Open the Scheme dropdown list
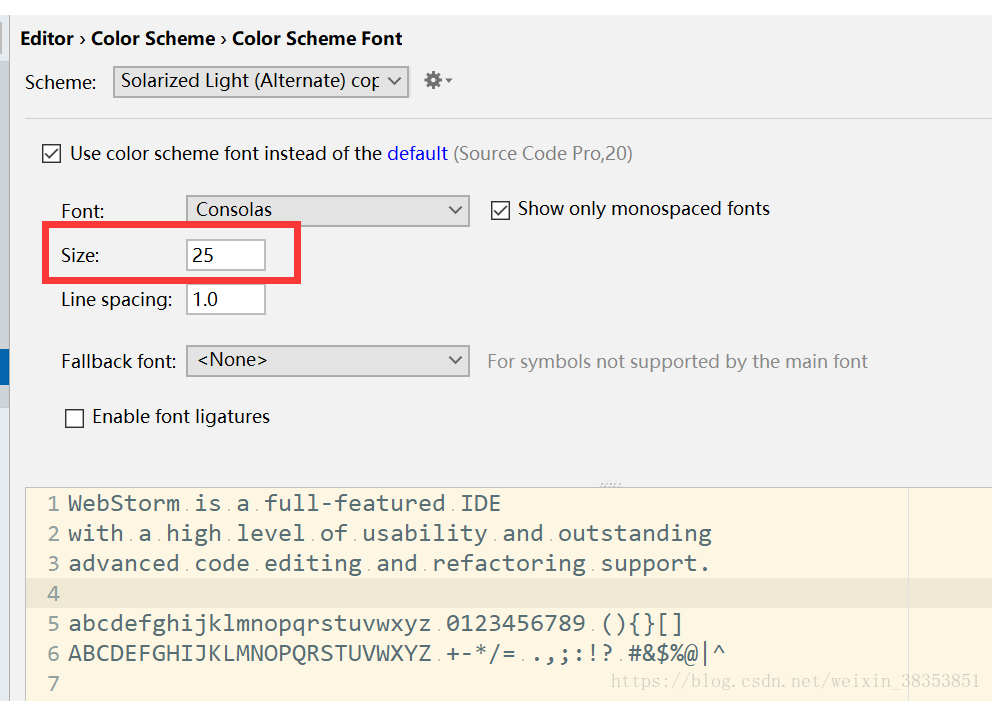Image resolution: width=992 pixels, height=701 pixels. [x=262, y=81]
